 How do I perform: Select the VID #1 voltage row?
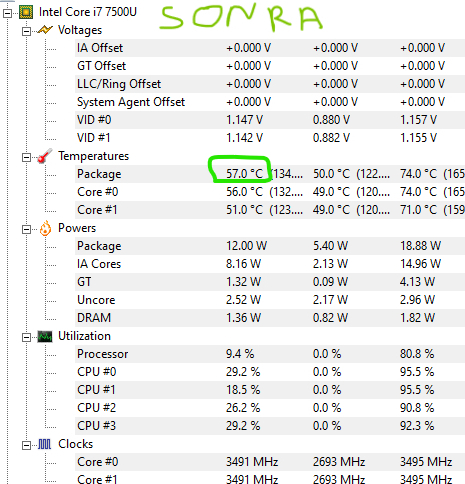270,138
